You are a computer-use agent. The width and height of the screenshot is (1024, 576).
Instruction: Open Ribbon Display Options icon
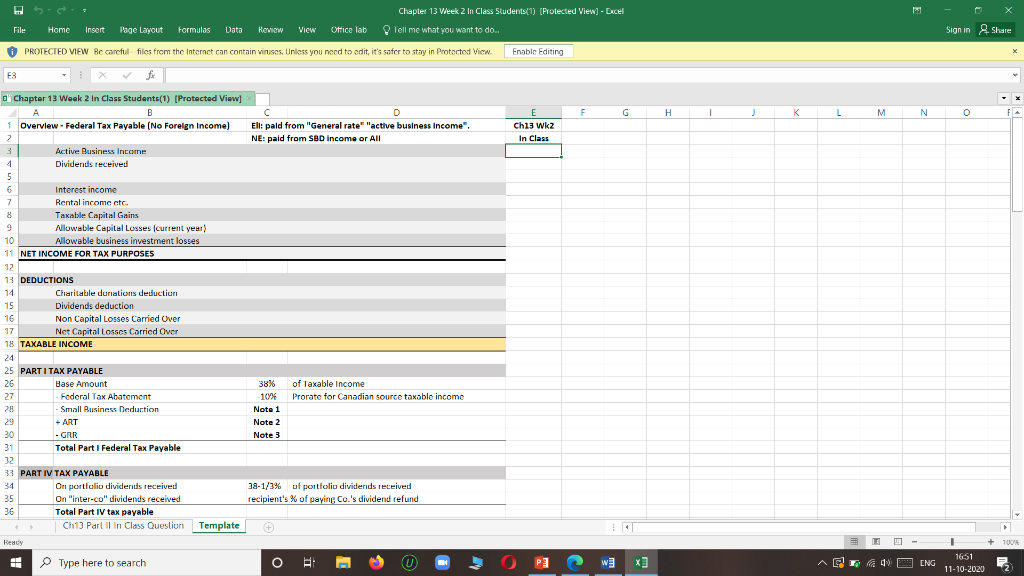click(x=917, y=10)
